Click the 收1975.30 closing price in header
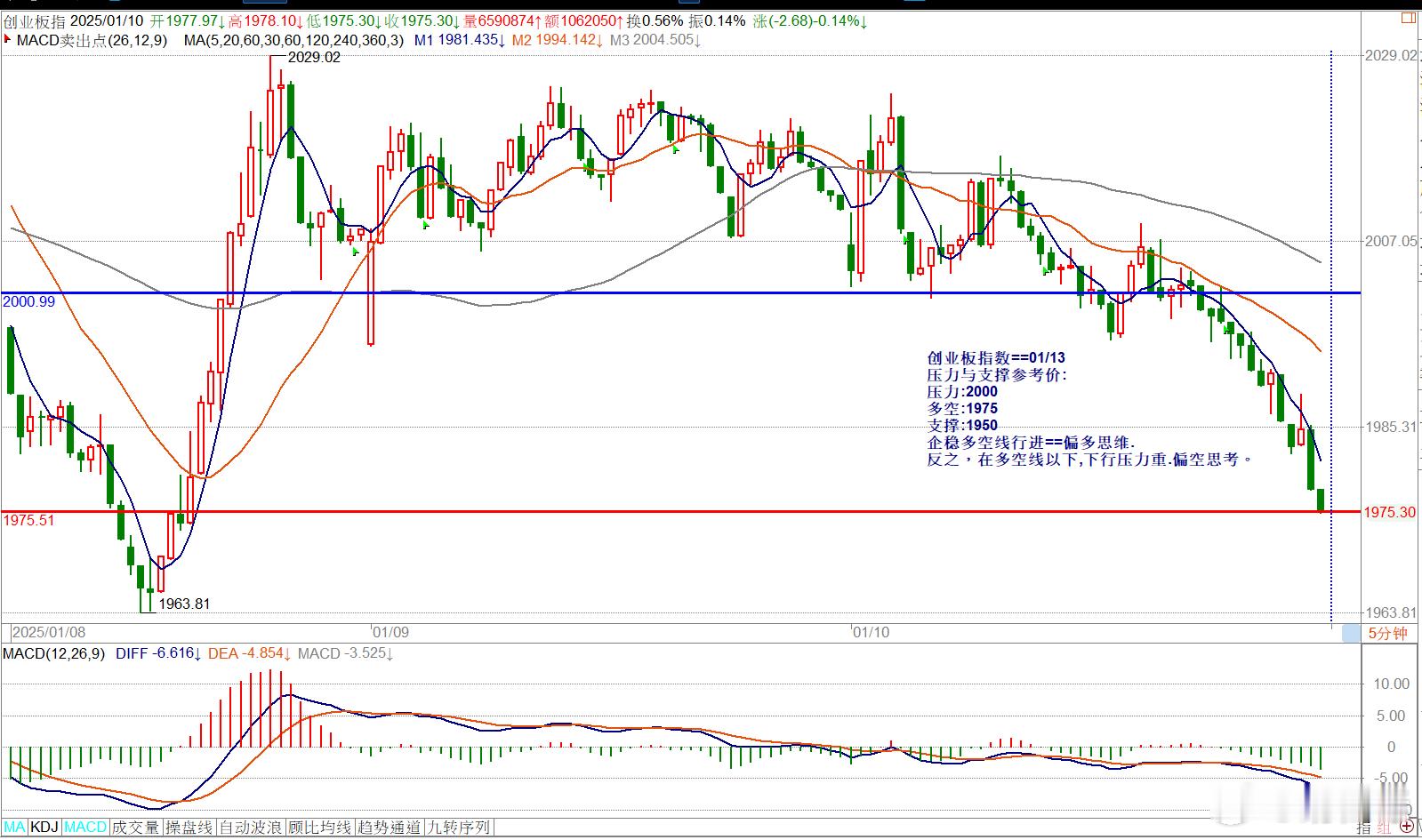 (x=422, y=20)
